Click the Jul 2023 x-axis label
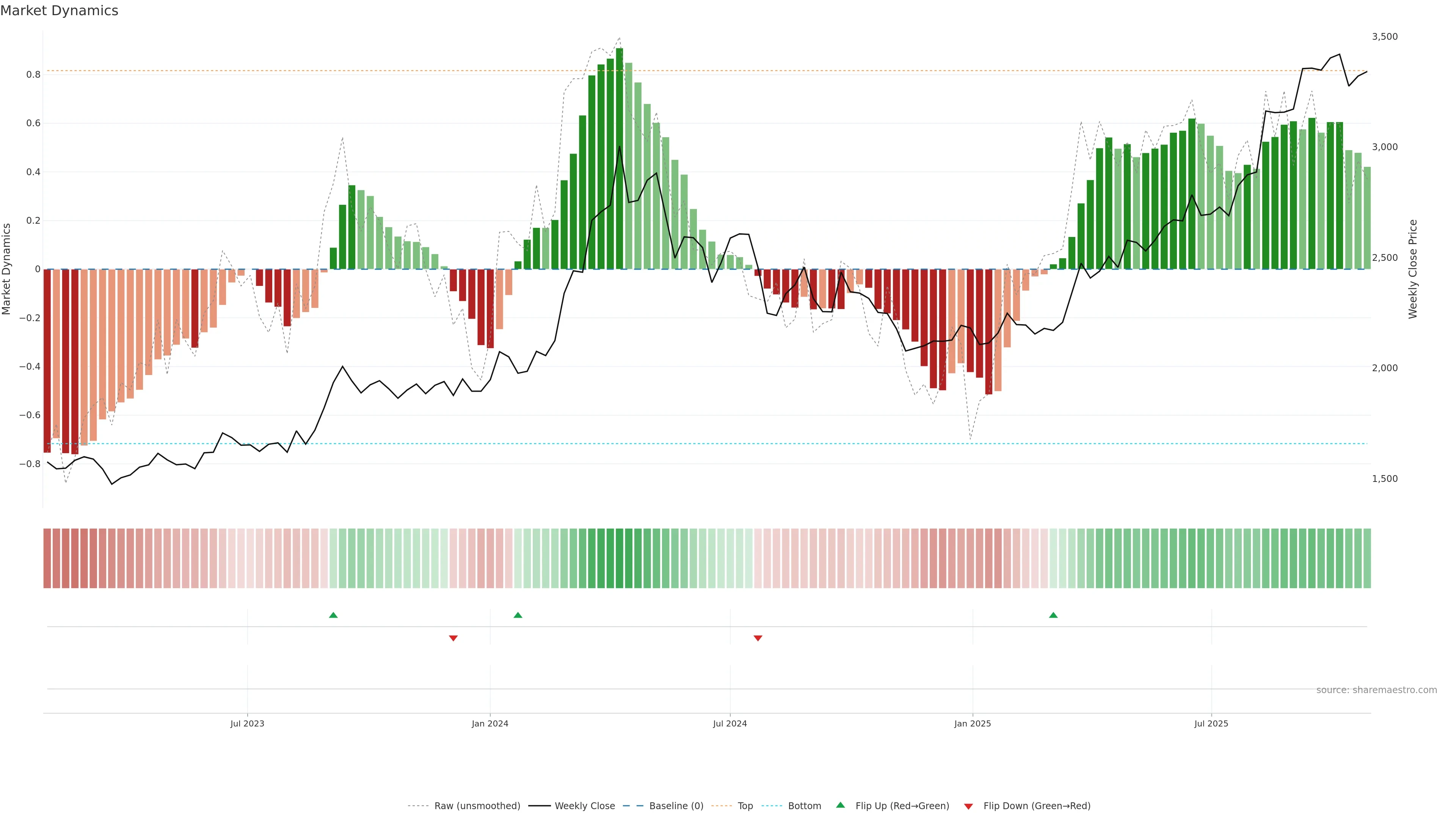The height and width of the screenshot is (819, 1456). [247, 723]
